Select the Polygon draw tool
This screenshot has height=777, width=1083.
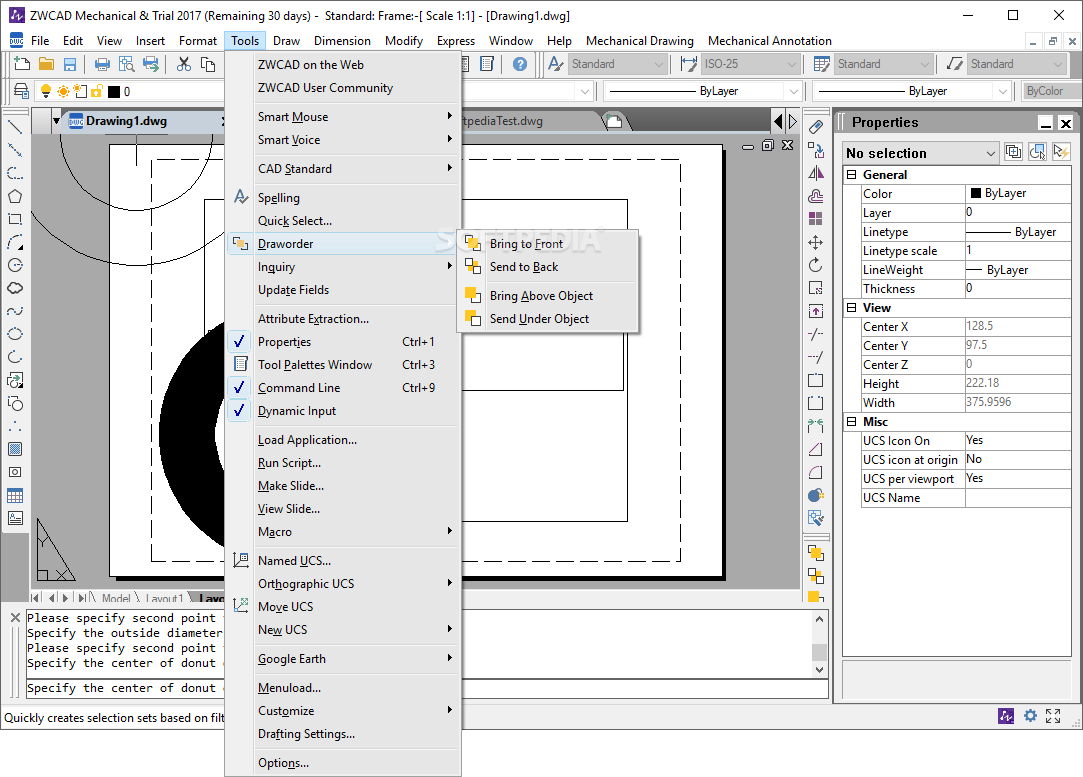point(15,196)
